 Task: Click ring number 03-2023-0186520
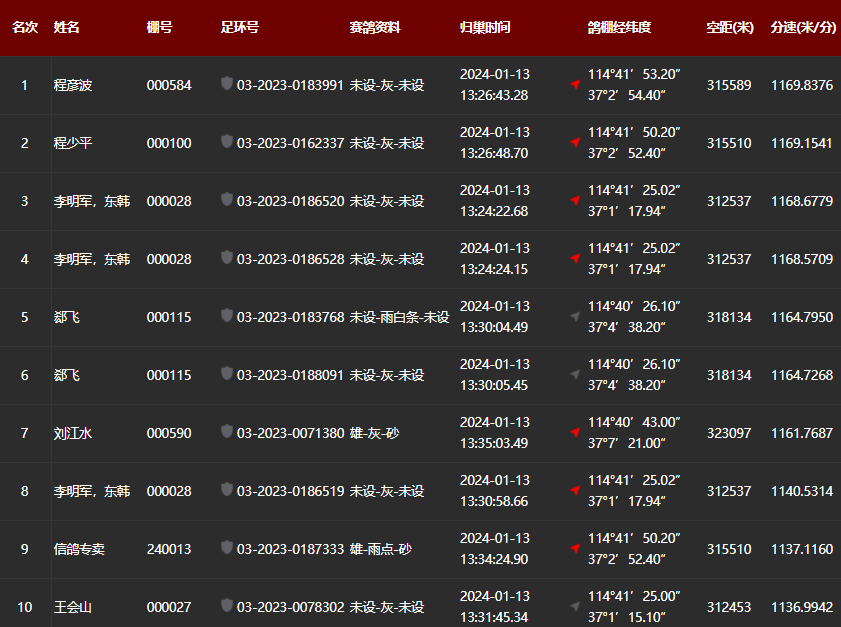click(x=290, y=201)
